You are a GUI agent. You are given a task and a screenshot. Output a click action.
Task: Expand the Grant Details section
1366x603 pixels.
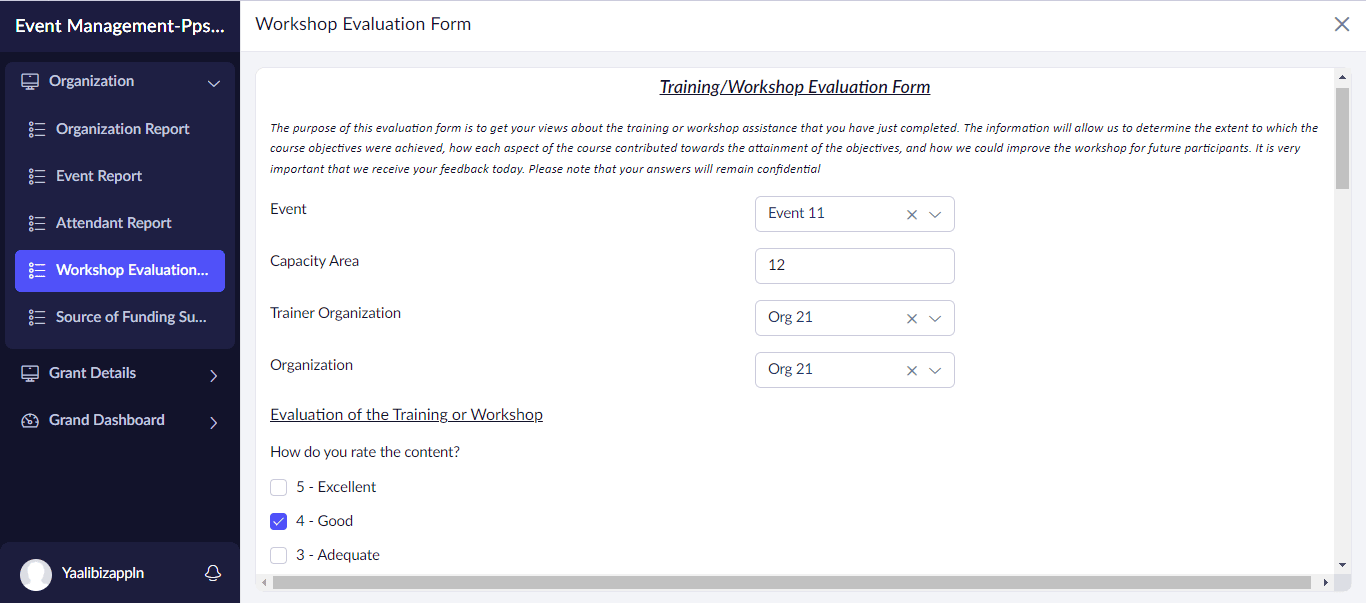tap(213, 376)
